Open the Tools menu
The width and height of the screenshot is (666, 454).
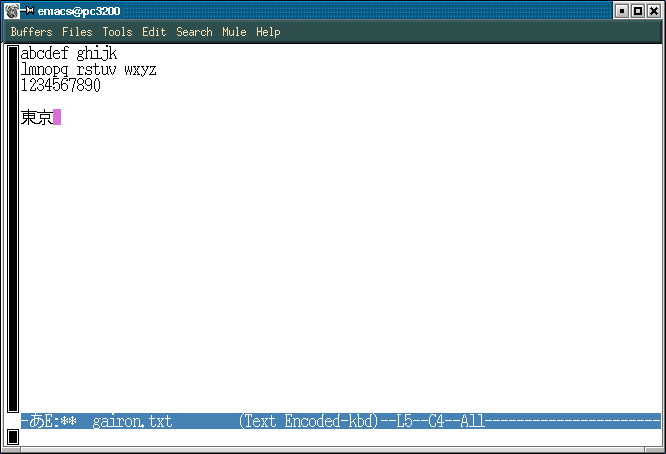pos(117,32)
